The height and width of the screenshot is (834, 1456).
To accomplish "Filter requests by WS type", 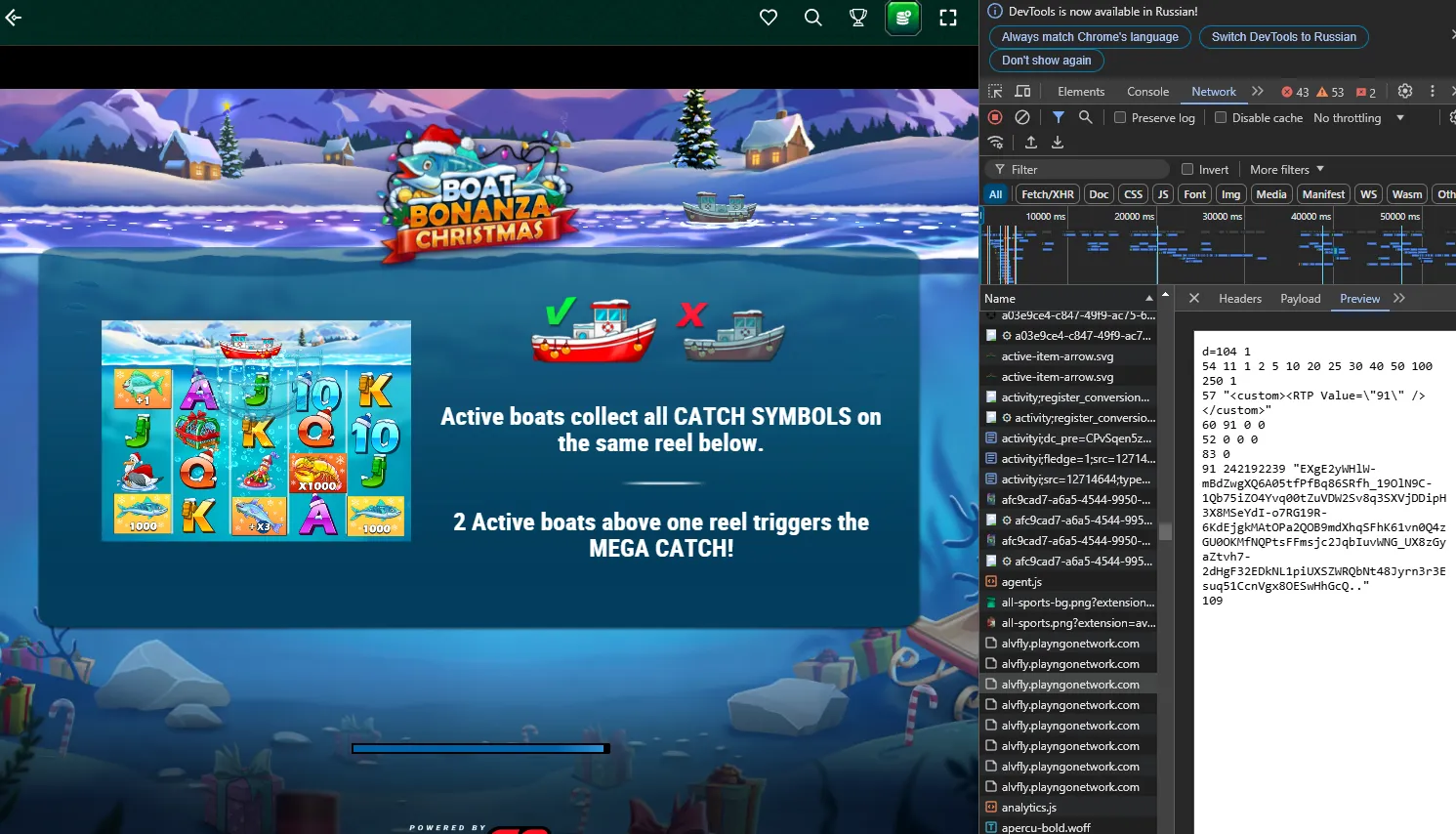I will point(1368,194).
